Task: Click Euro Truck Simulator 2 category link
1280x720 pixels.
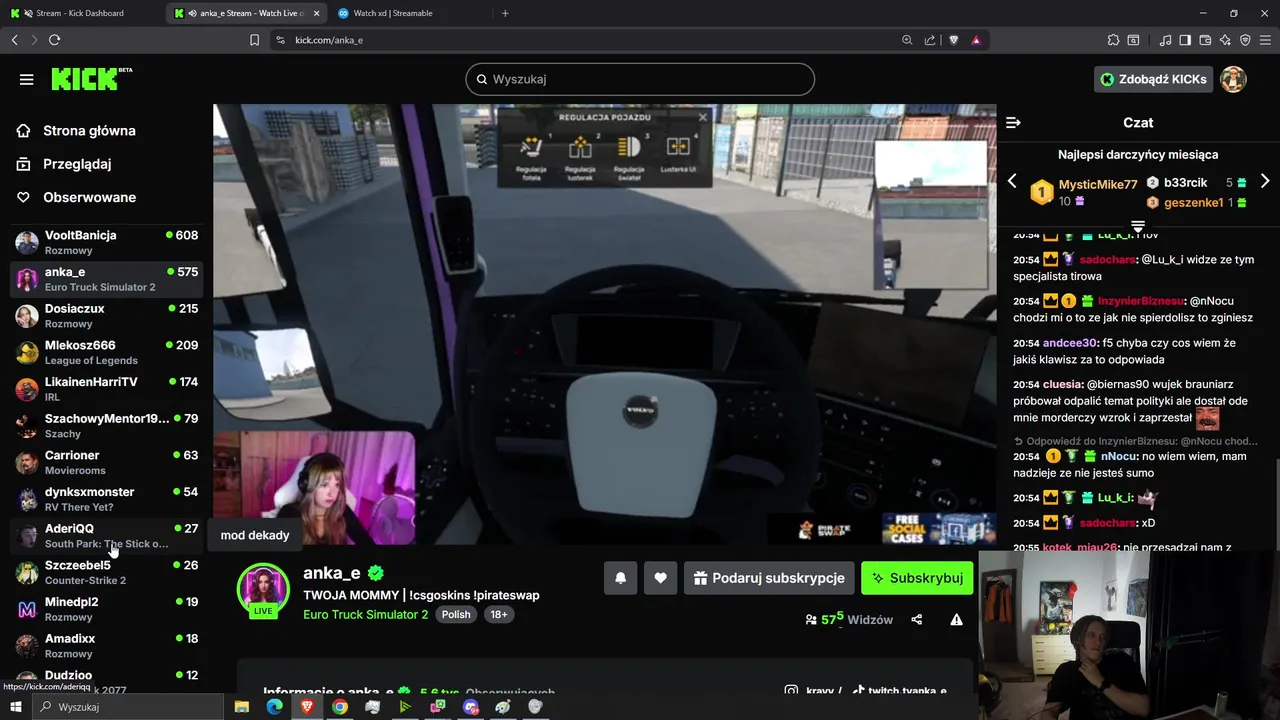Action: pyautogui.click(x=366, y=614)
